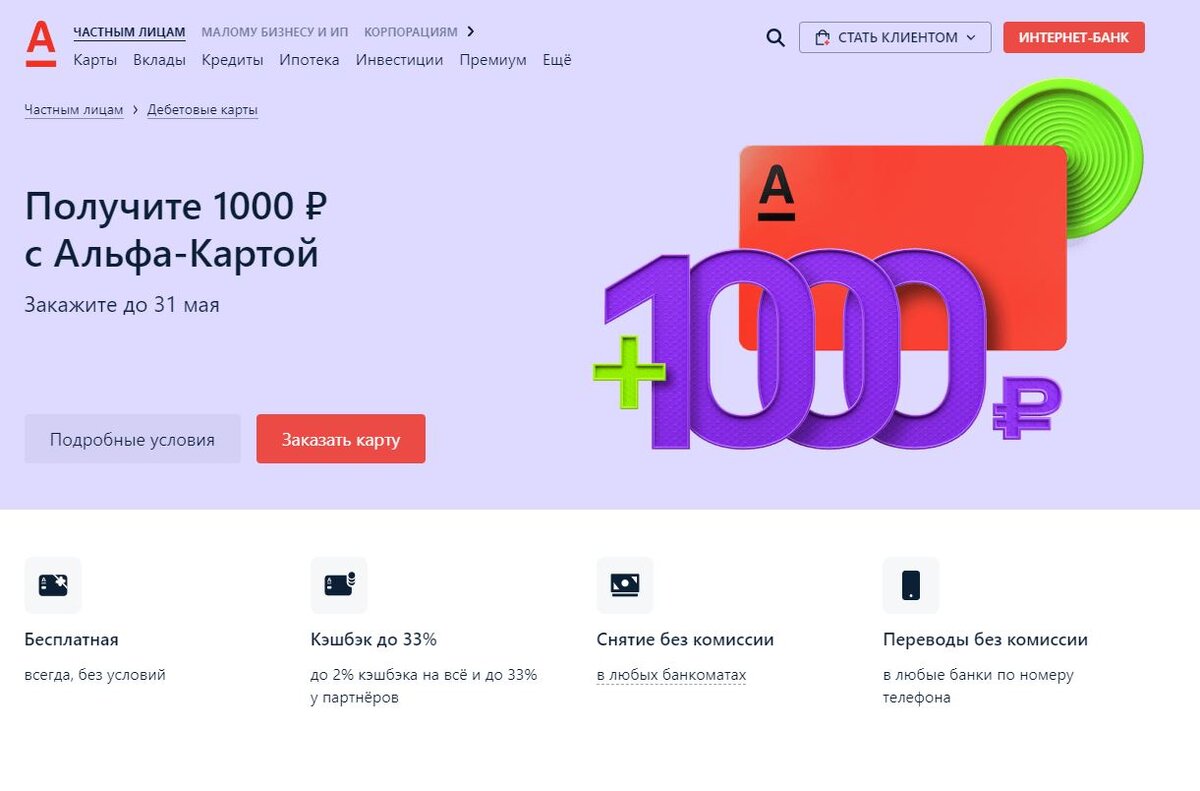1200x791 pixels.
Task: Open the «Ещё» navigation menu
Action: 557,60
